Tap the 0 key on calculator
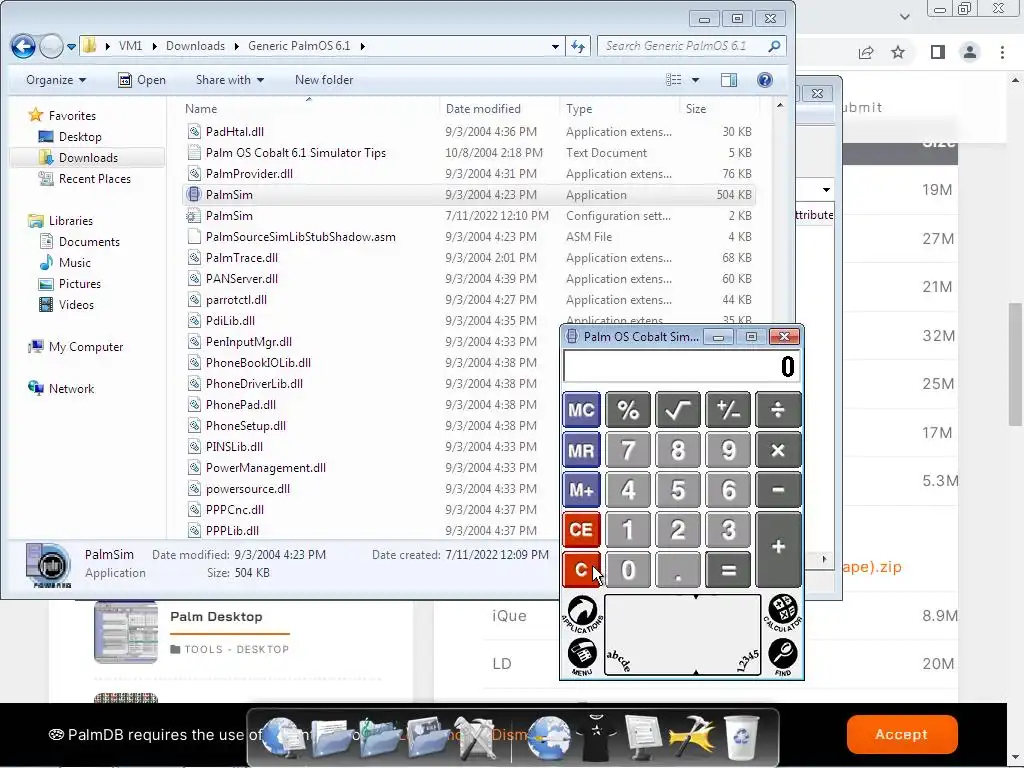The height and width of the screenshot is (768, 1024). (x=628, y=569)
